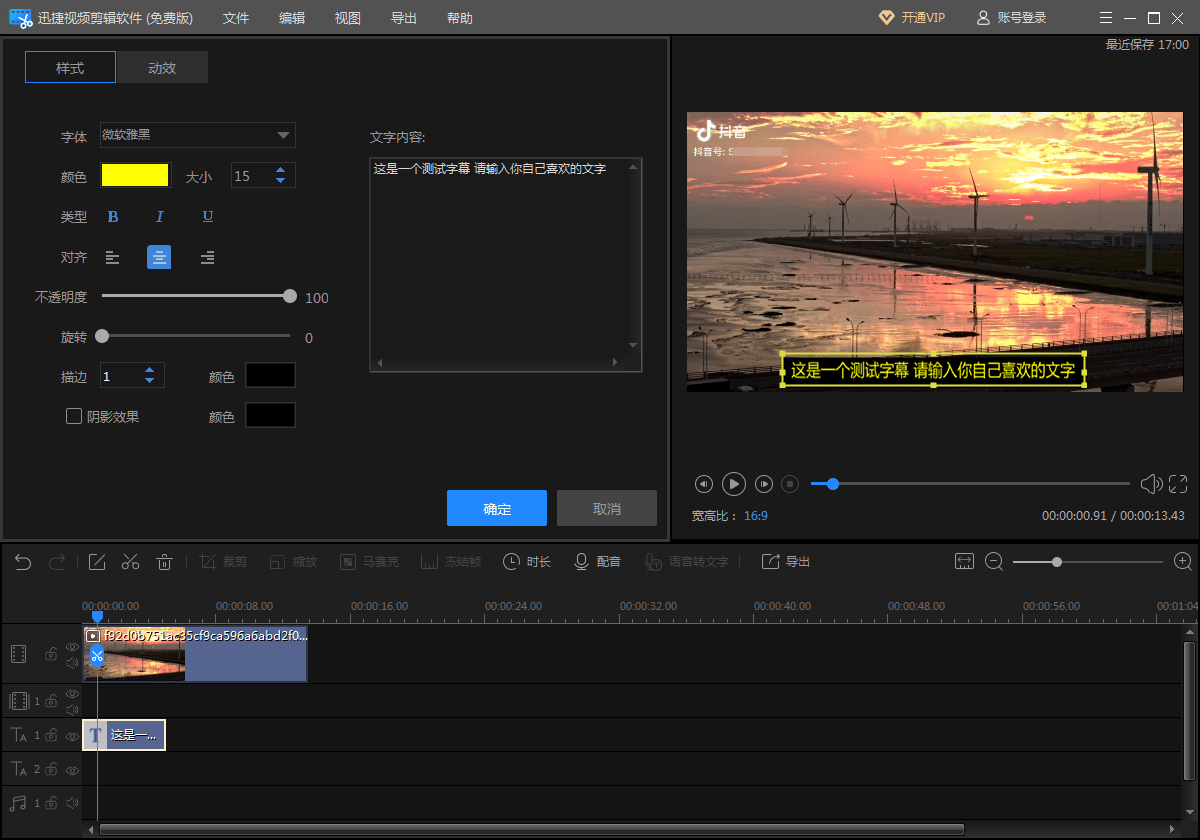The height and width of the screenshot is (840, 1200).
Task: Click 开通VIP link
Action: pyautogui.click(x=911, y=18)
